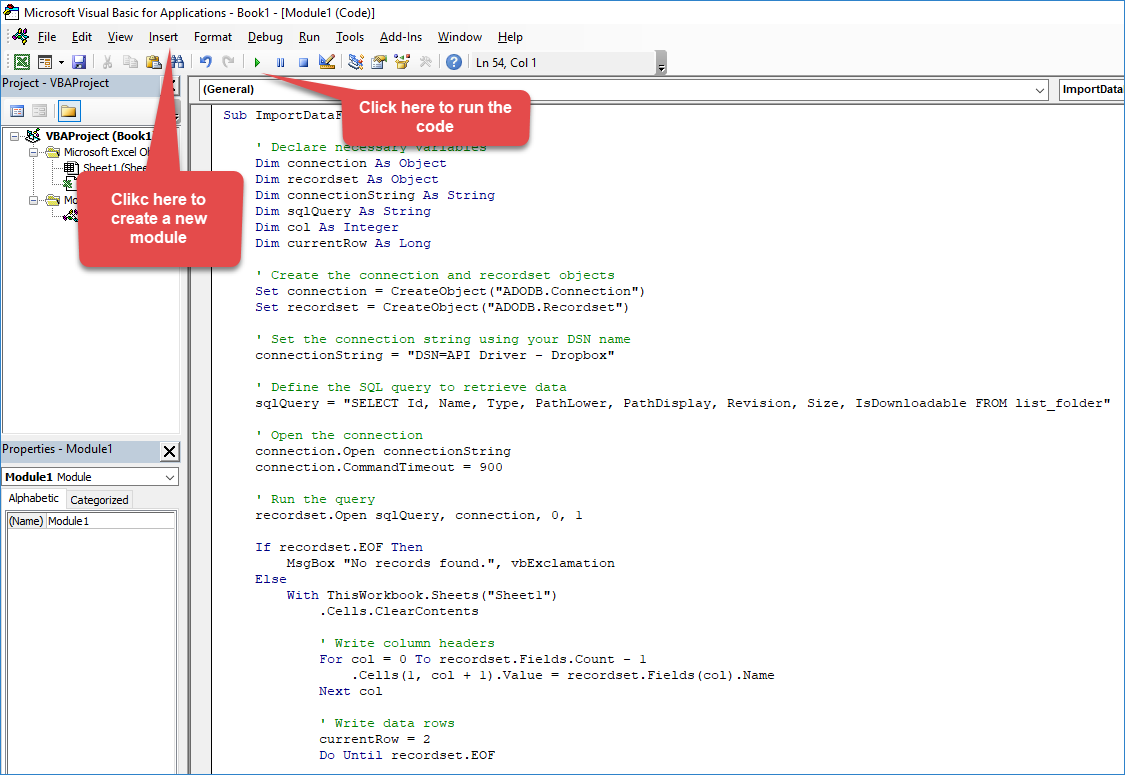This screenshot has height=775, width=1125.
Task: Collapse the VBAProject (Book1) tree node
Action: [15, 136]
